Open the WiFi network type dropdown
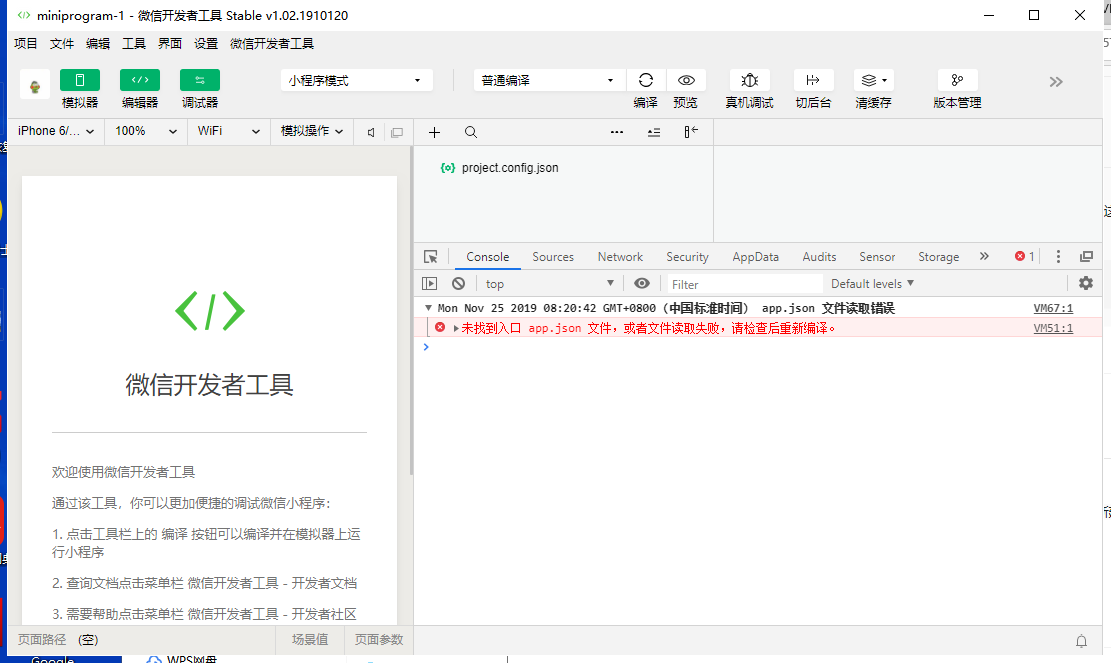 point(229,131)
